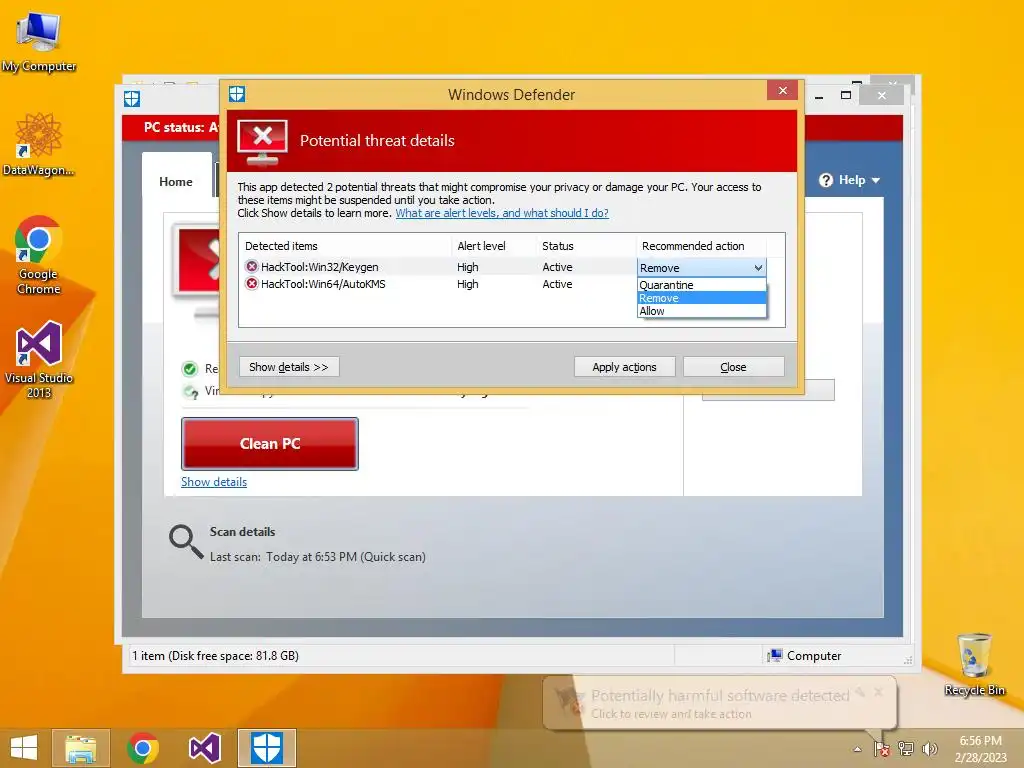The width and height of the screenshot is (1024, 768).
Task: Click the Potentially harmful software detected notification
Action: [720, 703]
